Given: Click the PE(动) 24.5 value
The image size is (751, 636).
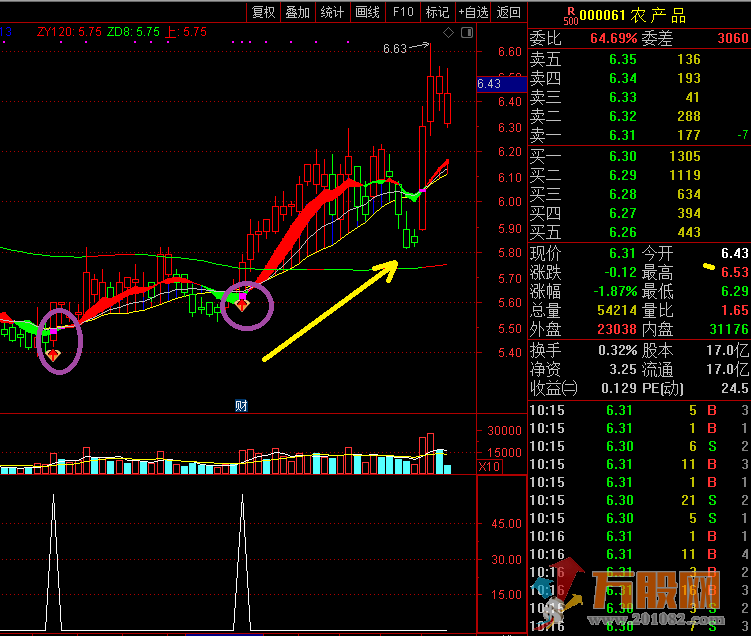Looking at the screenshot, I should (735, 388).
